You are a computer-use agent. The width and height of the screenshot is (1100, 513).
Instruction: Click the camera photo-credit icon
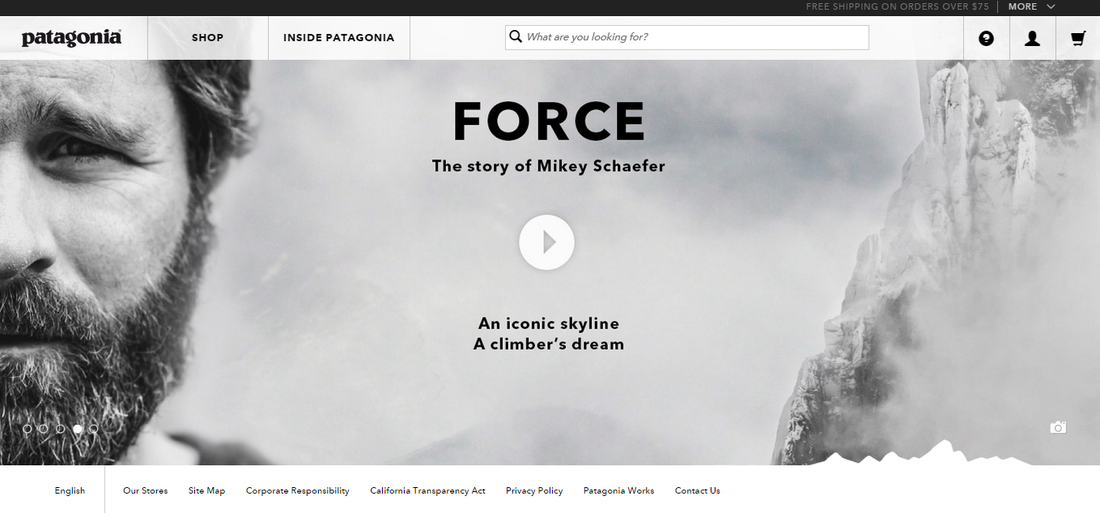tap(1058, 427)
